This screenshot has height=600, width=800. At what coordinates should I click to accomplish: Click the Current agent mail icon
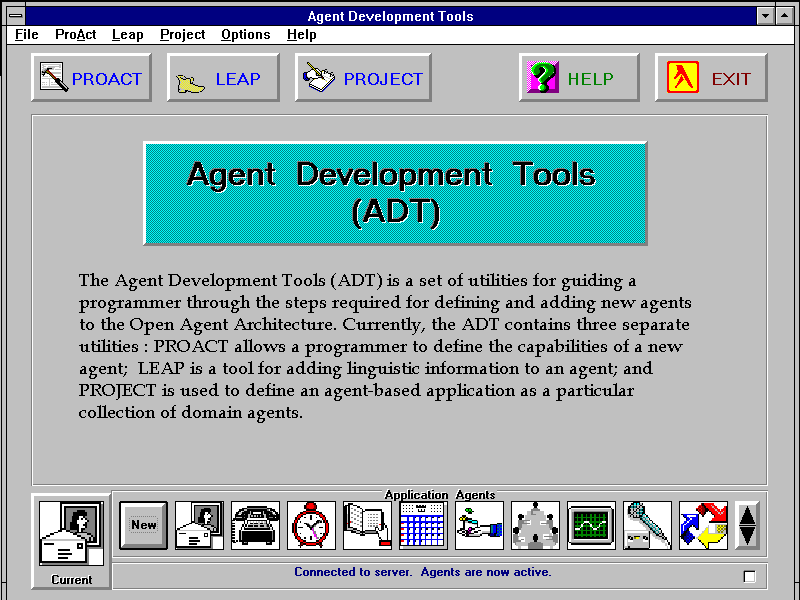[71, 533]
